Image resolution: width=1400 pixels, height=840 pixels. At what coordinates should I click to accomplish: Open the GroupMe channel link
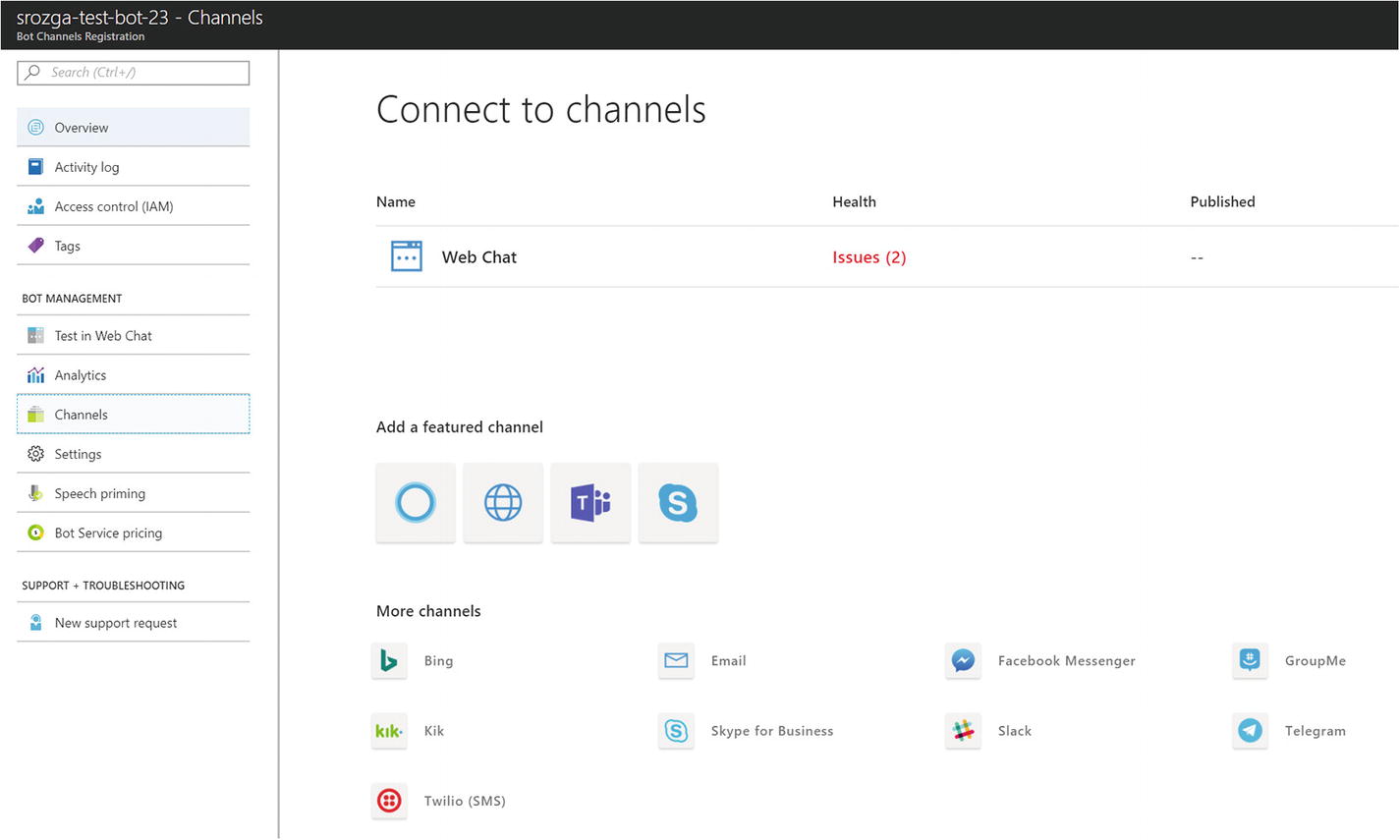point(1315,661)
